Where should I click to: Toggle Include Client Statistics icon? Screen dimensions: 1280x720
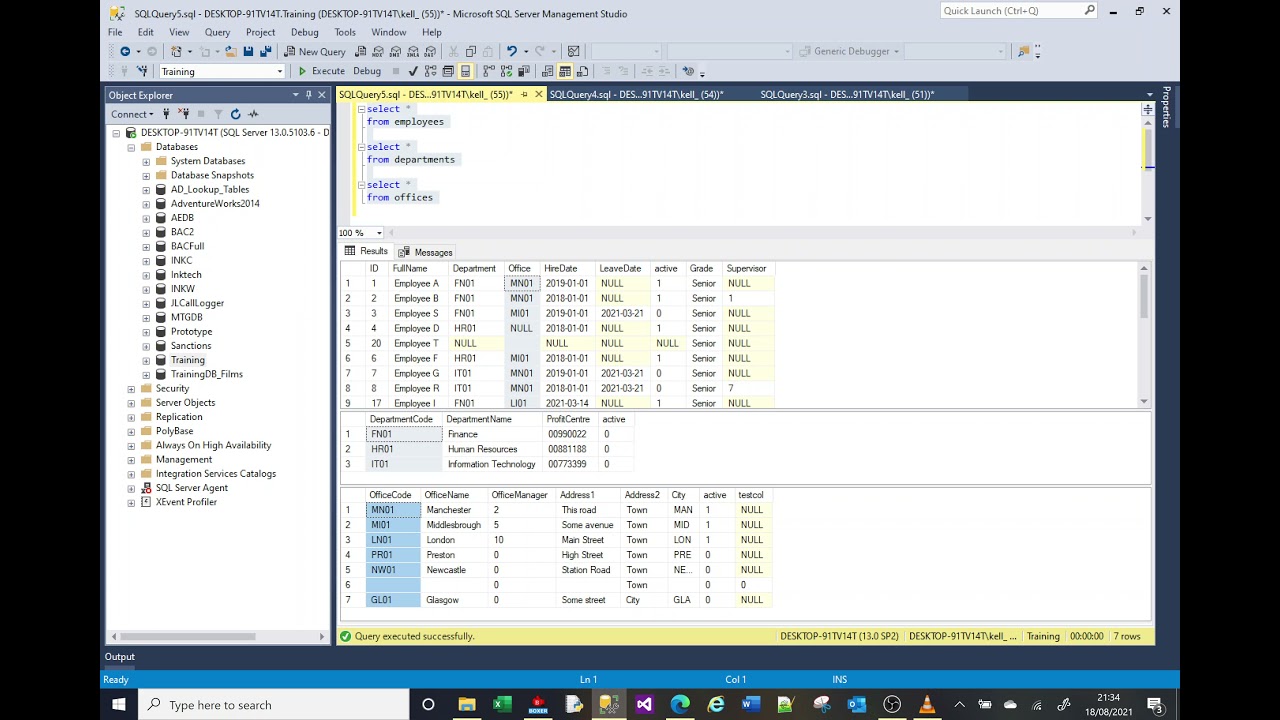point(523,71)
